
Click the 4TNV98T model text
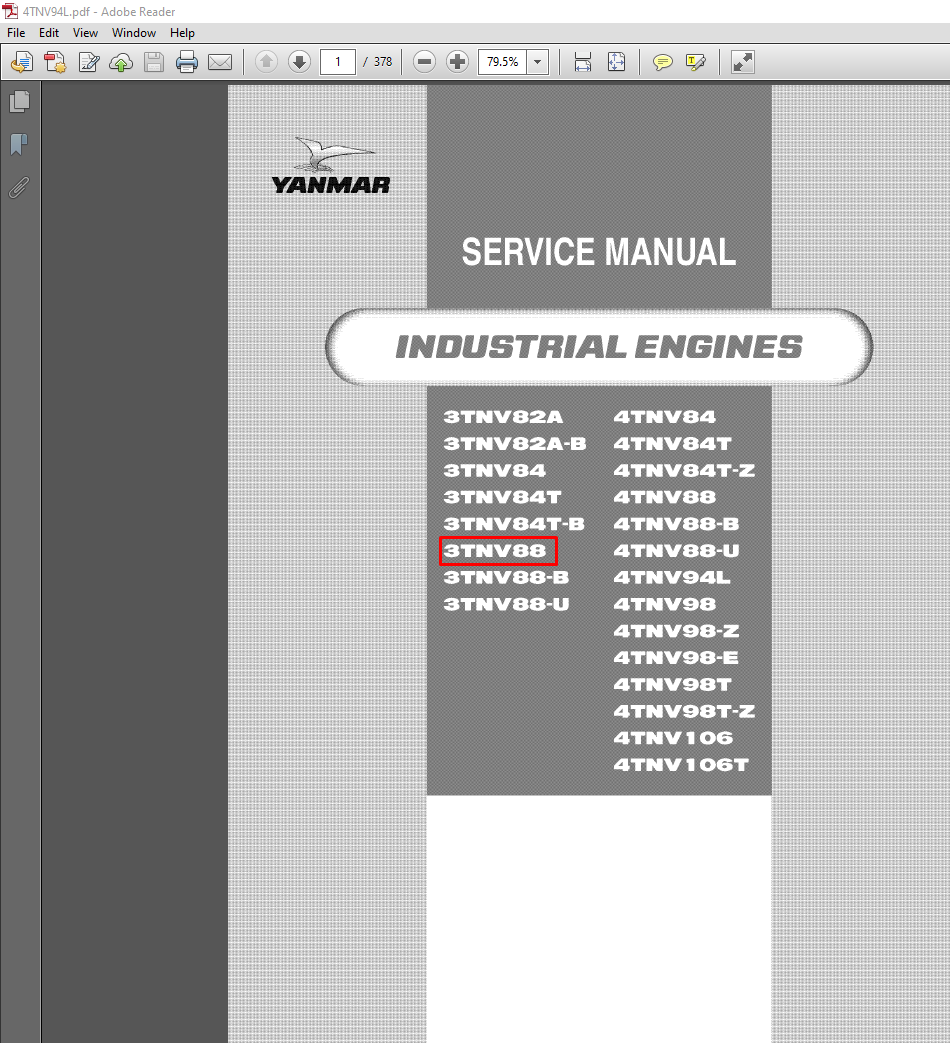pyautogui.click(x=673, y=684)
